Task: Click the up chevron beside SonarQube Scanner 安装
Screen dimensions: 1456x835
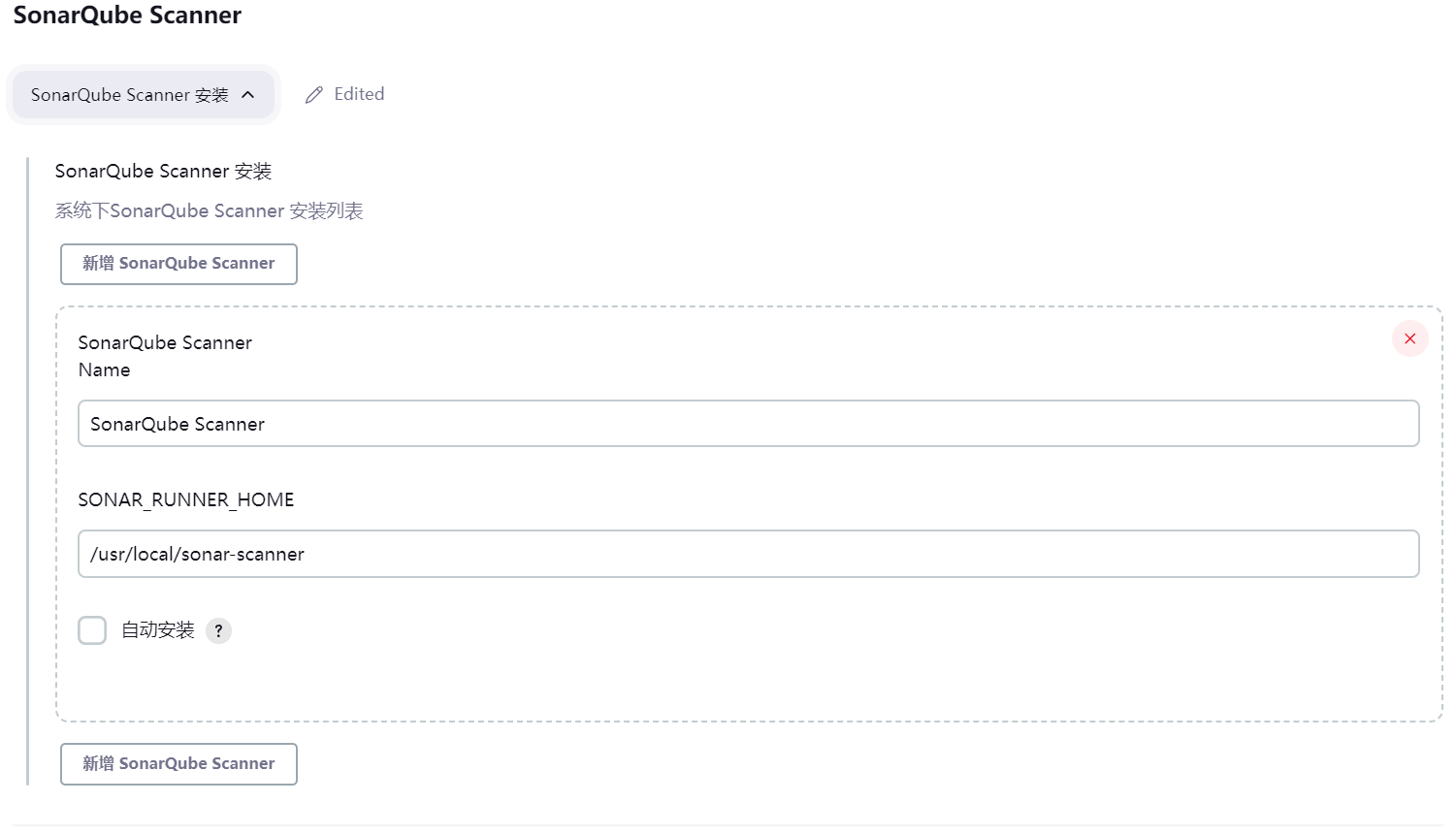Action: (248, 95)
